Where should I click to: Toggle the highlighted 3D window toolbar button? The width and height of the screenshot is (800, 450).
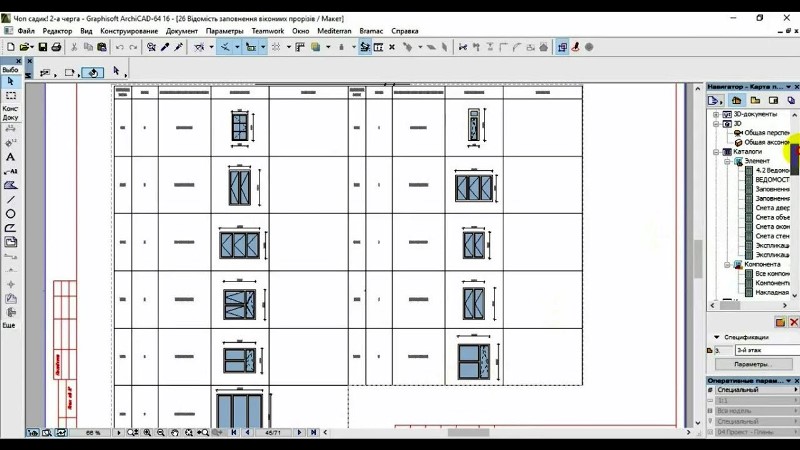[562, 47]
